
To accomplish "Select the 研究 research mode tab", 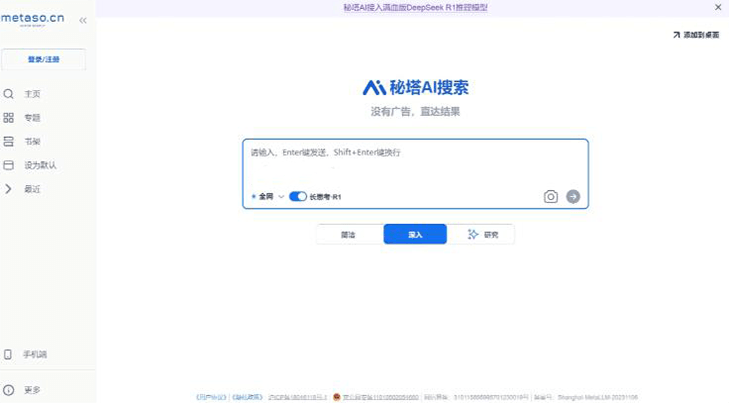I will pyautogui.click(x=483, y=234).
